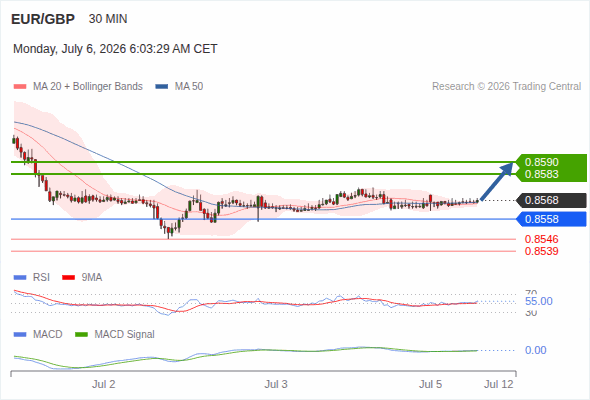590x400 pixels.
Task: Click the blue upward trend arrow
Action: coord(497,181)
